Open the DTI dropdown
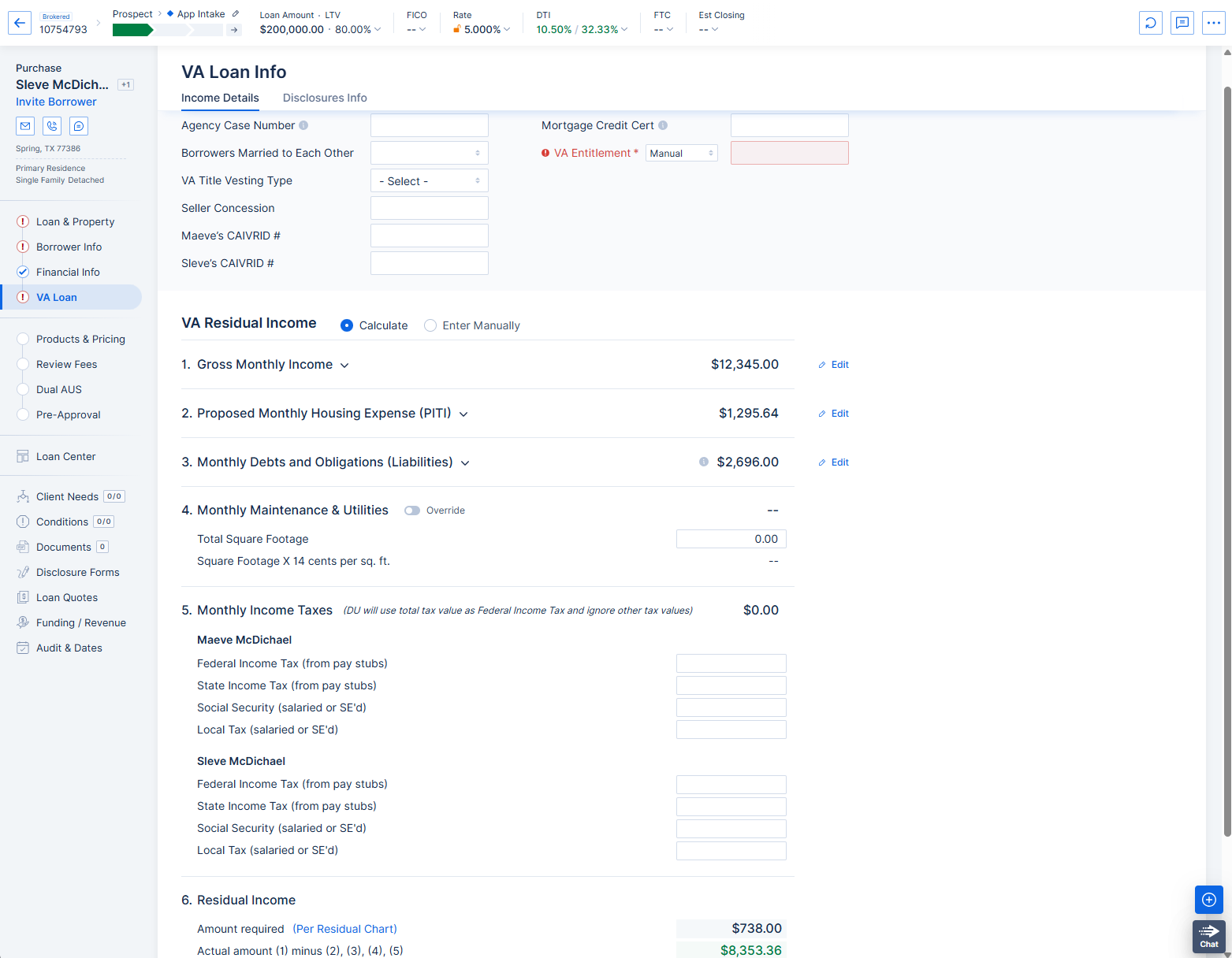The height and width of the screenshot is (958, 1232). click(x=583, y=29)
